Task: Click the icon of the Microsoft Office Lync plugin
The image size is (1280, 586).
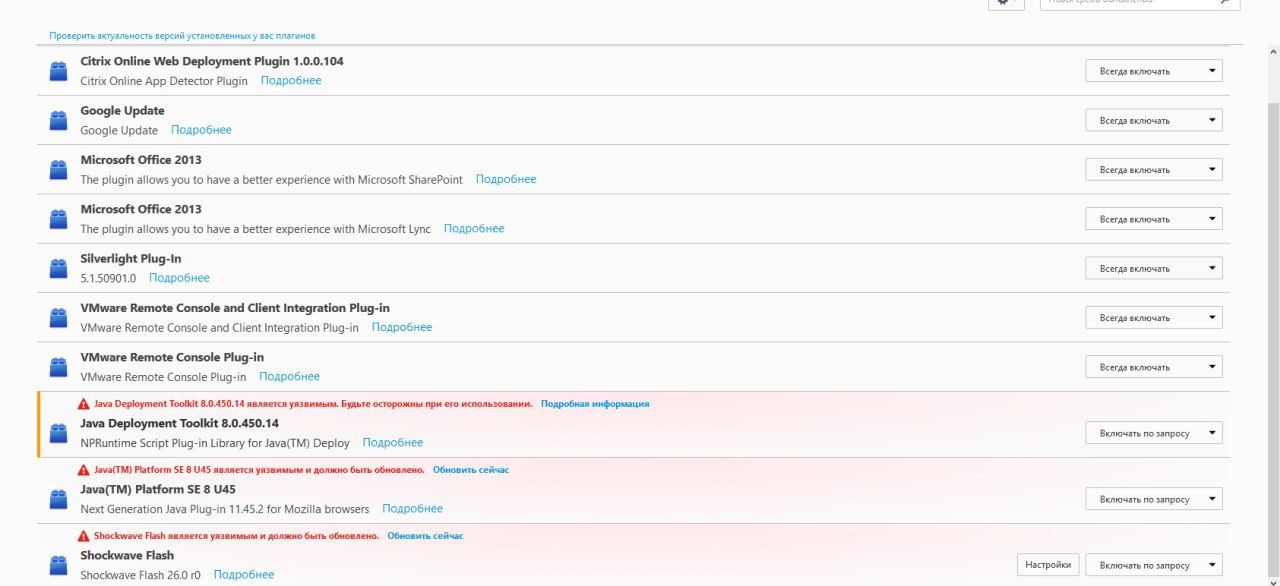Action: point(58,219)
